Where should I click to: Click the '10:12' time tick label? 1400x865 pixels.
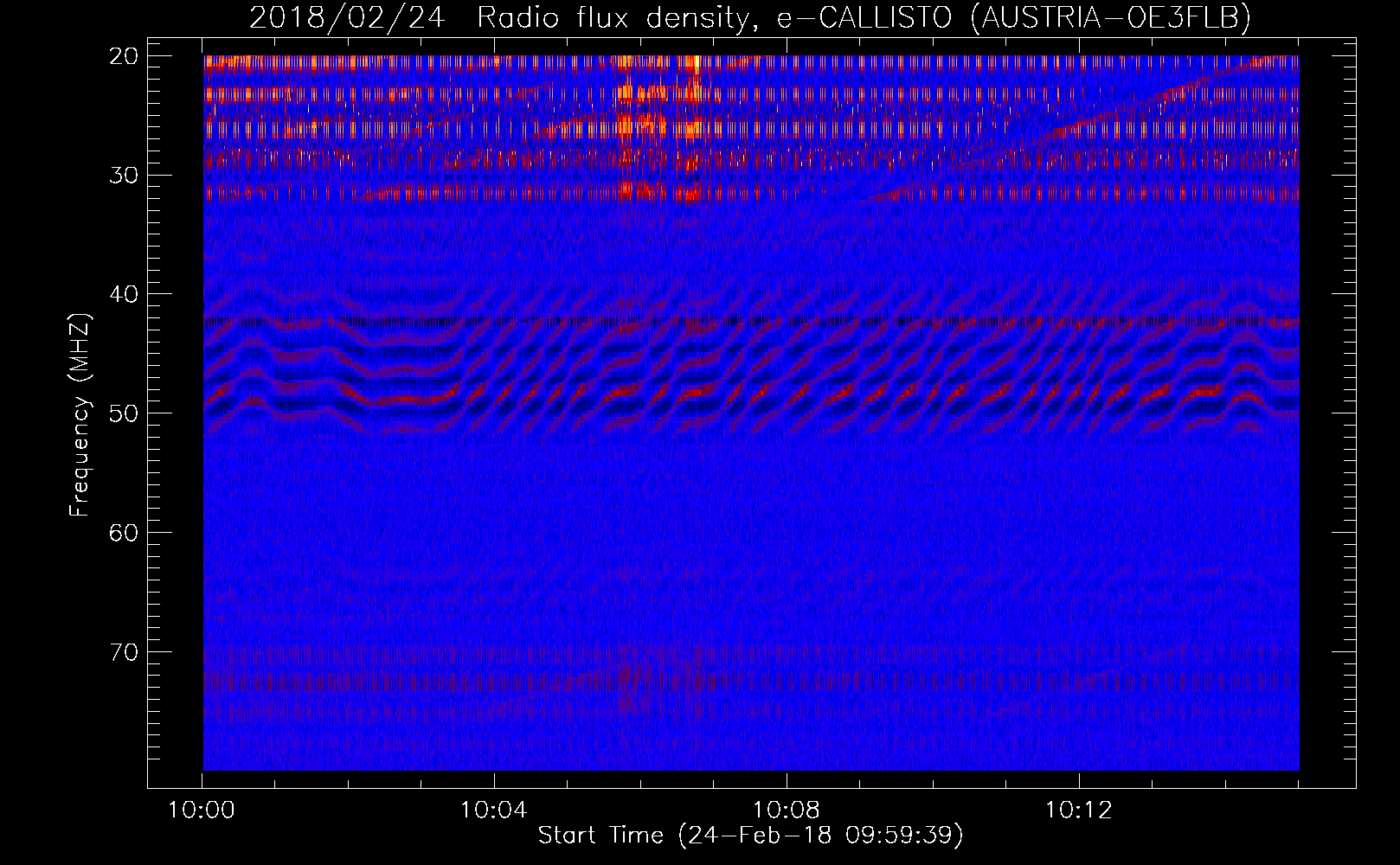point(1079,811)
